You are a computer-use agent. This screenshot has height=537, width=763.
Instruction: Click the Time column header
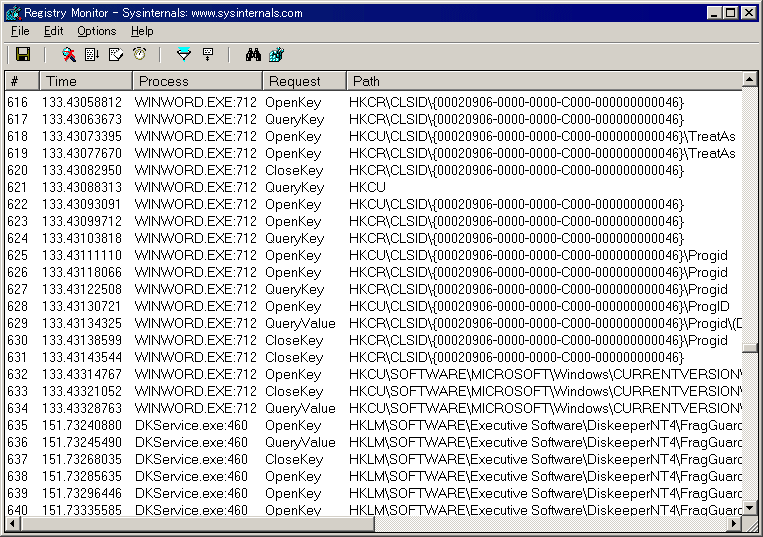tap(86, 81)
